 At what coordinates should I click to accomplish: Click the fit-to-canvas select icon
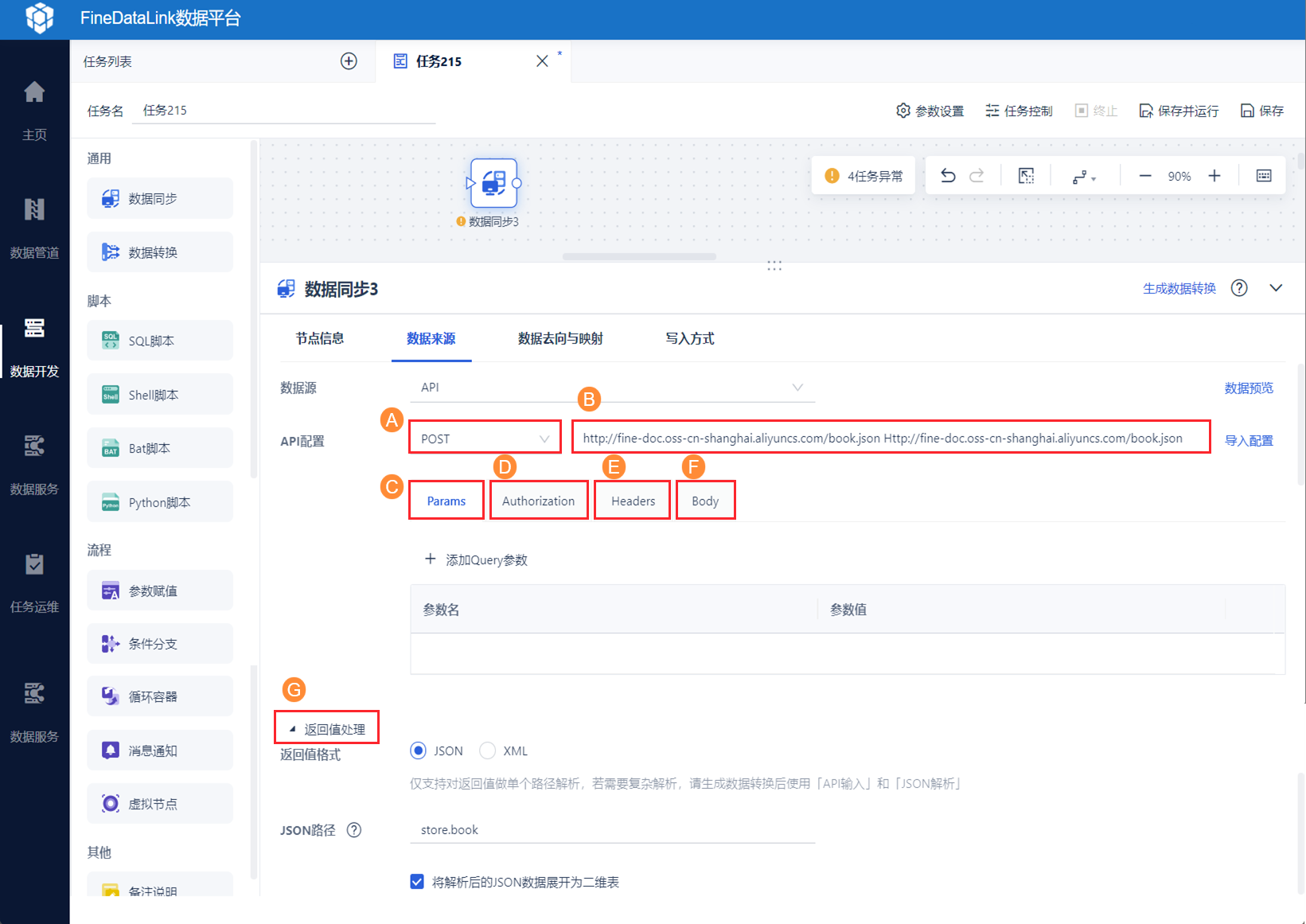pyautogui.click(x=1027, y=176)
